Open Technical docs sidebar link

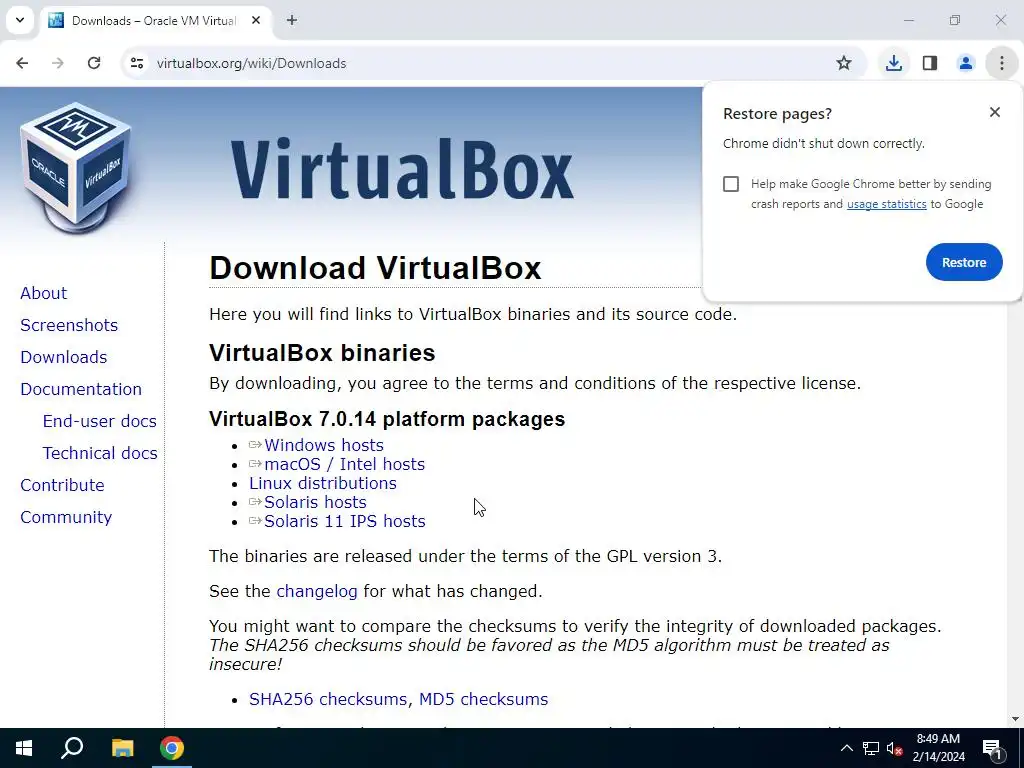pos(100,453)
